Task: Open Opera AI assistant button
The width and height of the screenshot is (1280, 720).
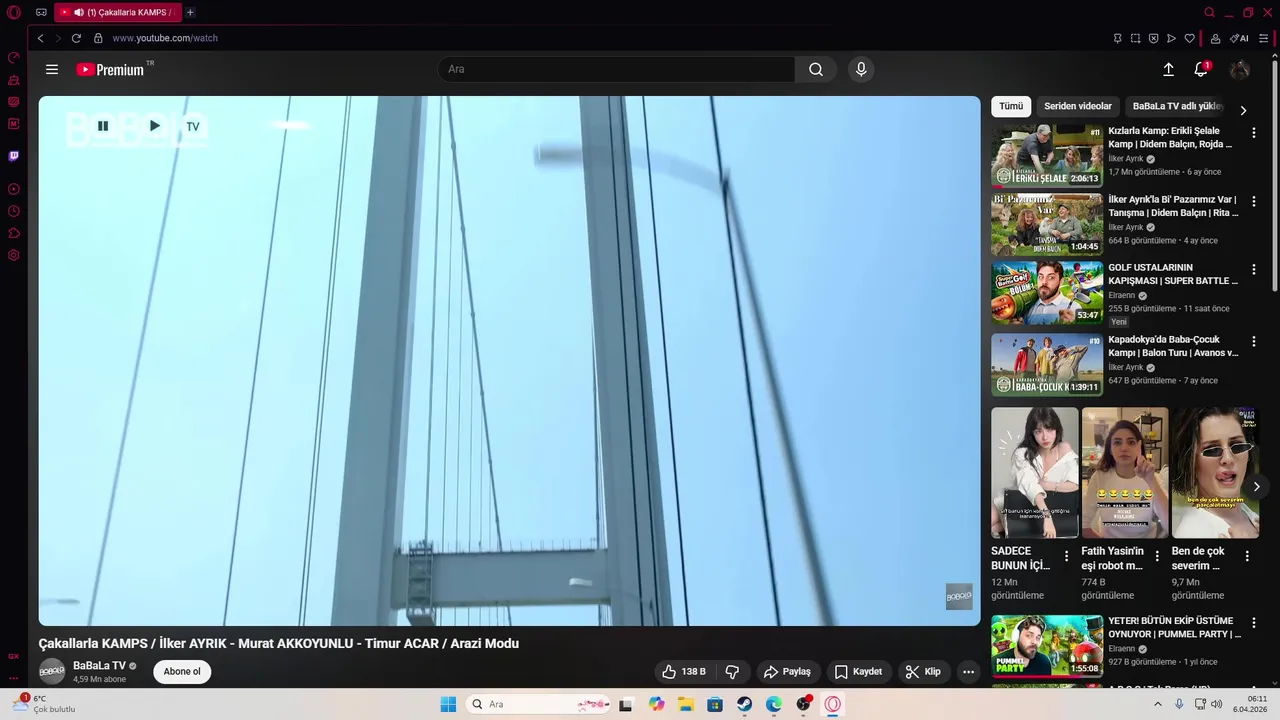Action: [1239, 38]
